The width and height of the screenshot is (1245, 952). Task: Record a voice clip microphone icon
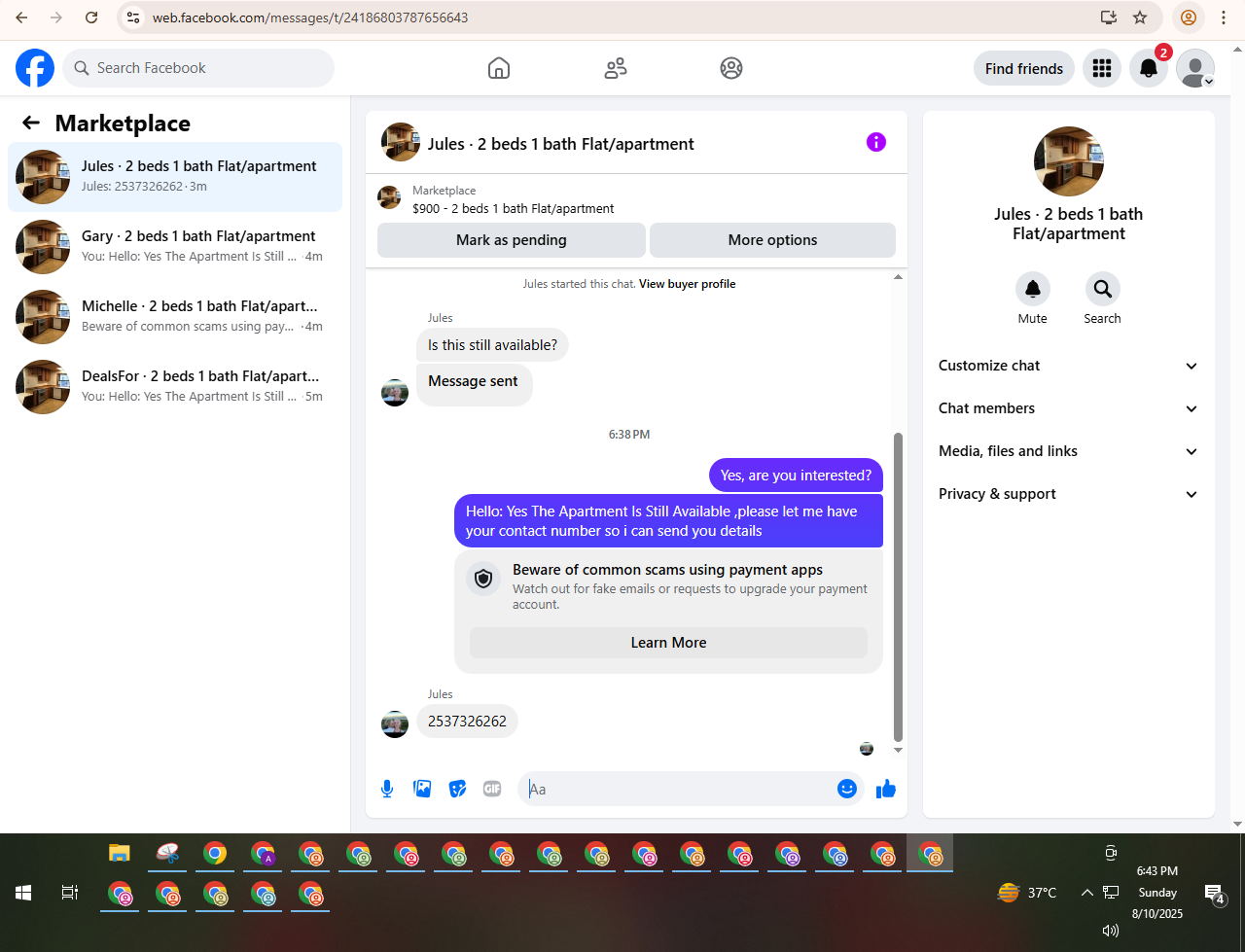[x=387, y=789]
